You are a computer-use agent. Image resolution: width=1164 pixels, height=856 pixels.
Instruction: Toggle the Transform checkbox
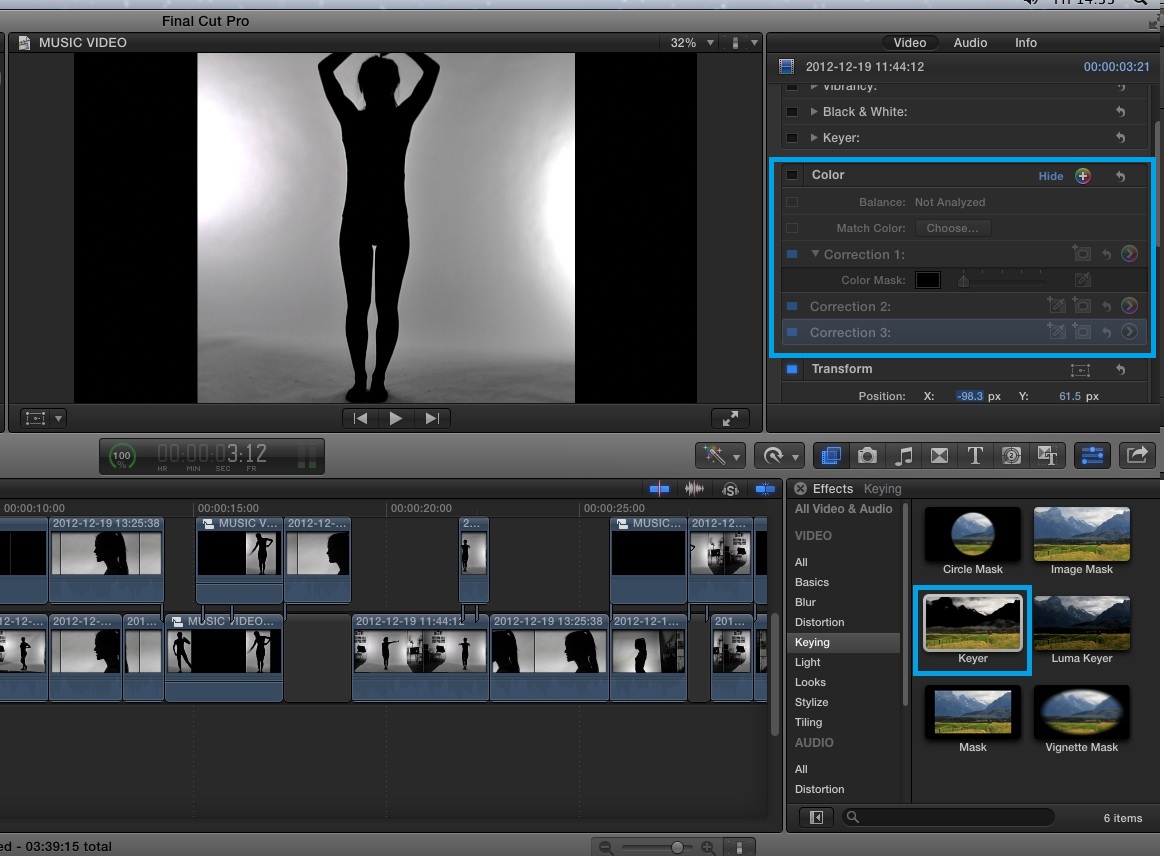tap(792, 369)
